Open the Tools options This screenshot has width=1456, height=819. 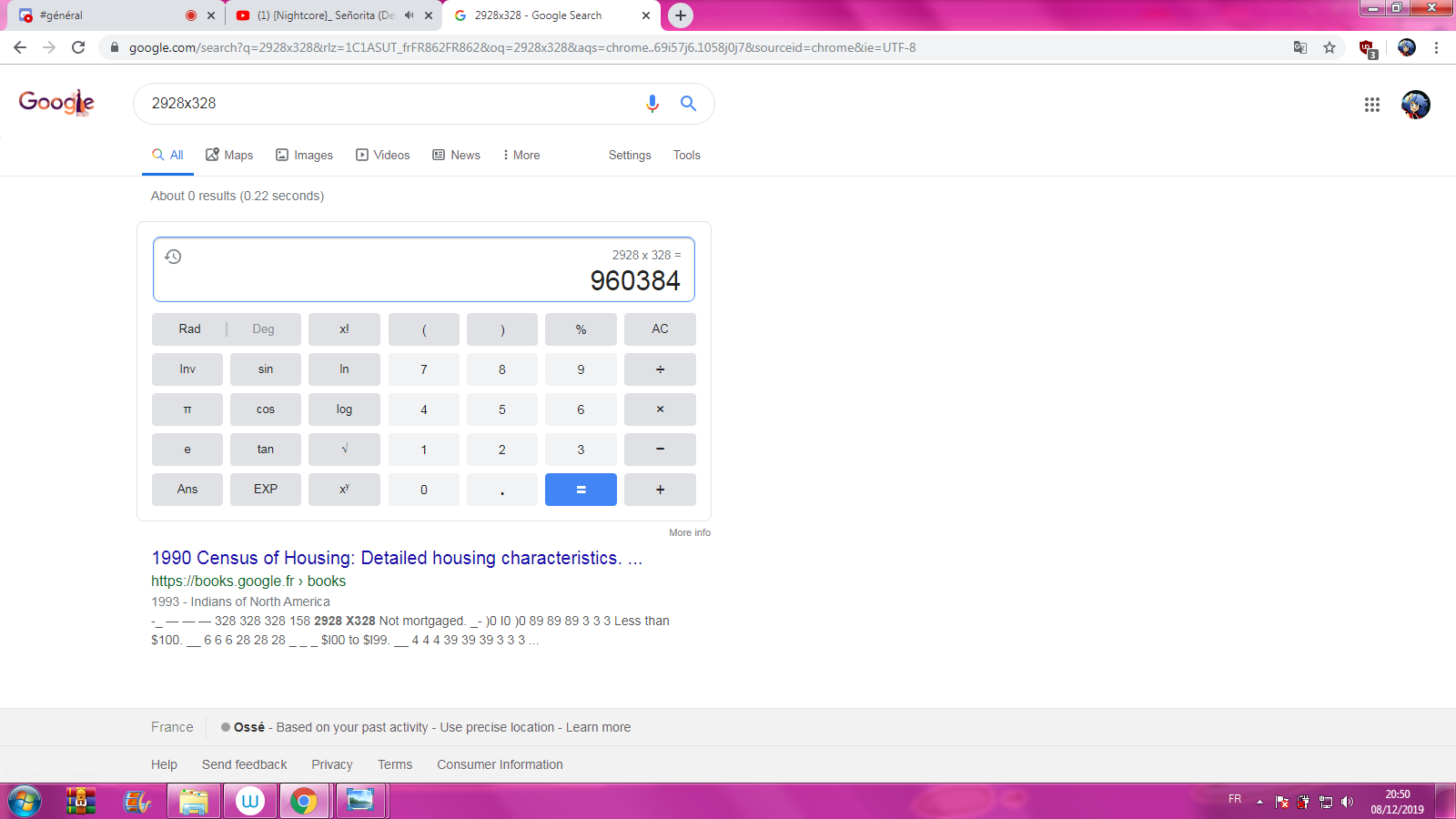[686, 156]
